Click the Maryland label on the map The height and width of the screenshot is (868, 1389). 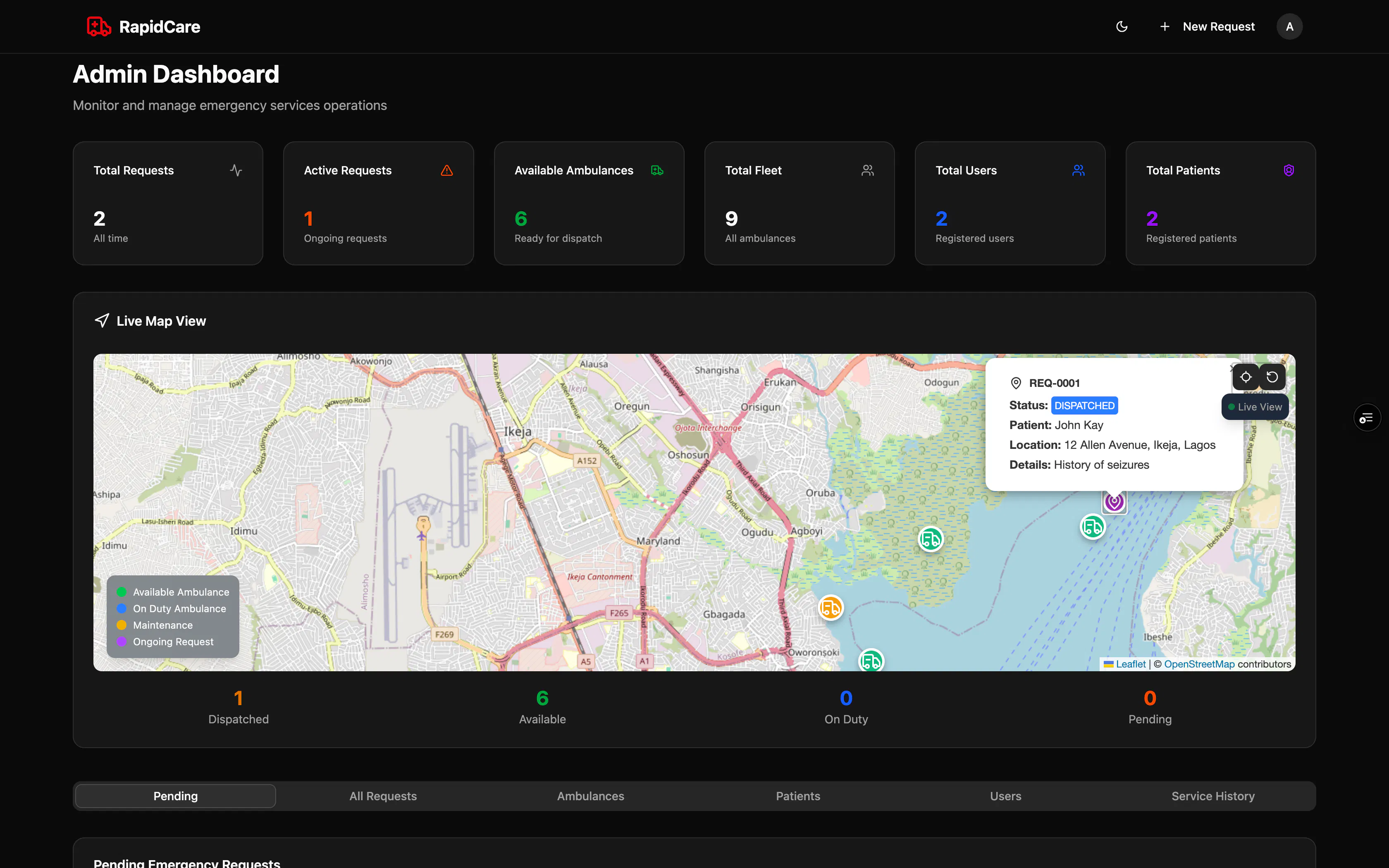click(x=658, y=541)
